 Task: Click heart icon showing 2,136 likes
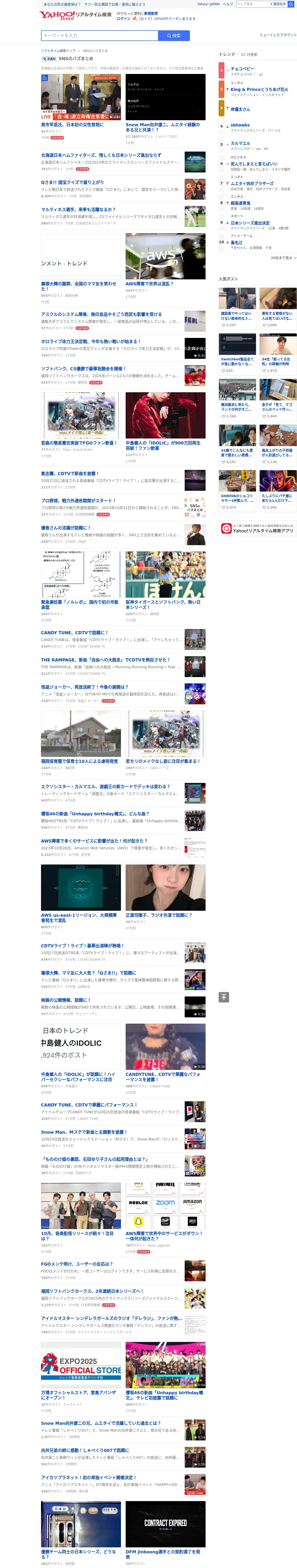[x=264, y=462]
